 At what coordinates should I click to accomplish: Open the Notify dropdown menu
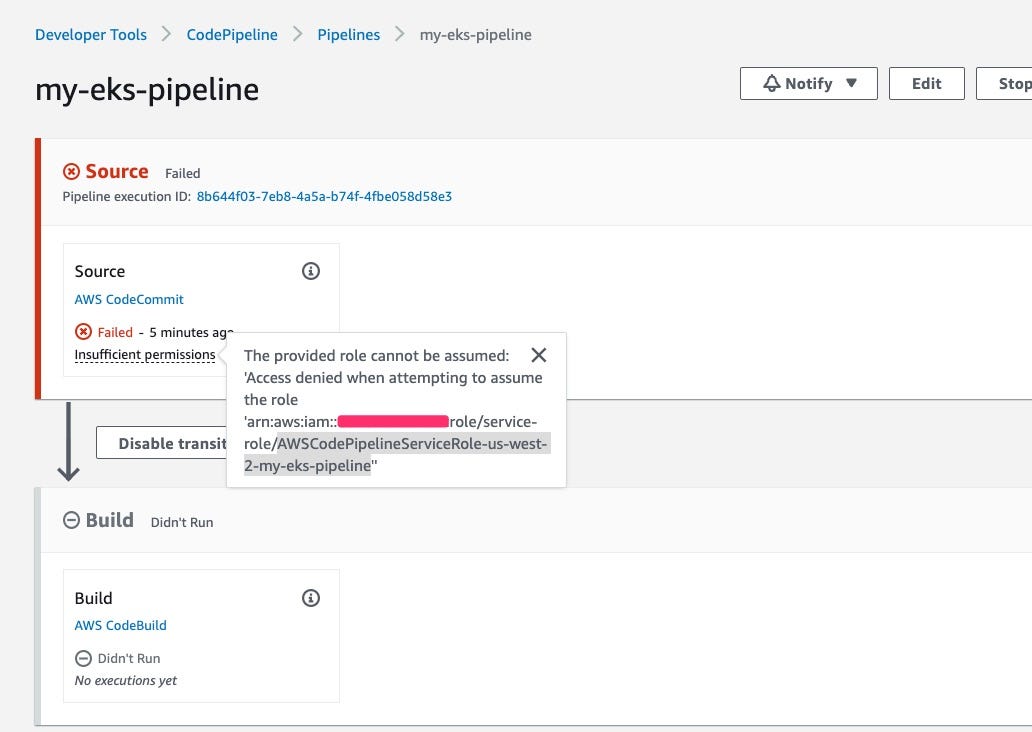tap(808, 84)
